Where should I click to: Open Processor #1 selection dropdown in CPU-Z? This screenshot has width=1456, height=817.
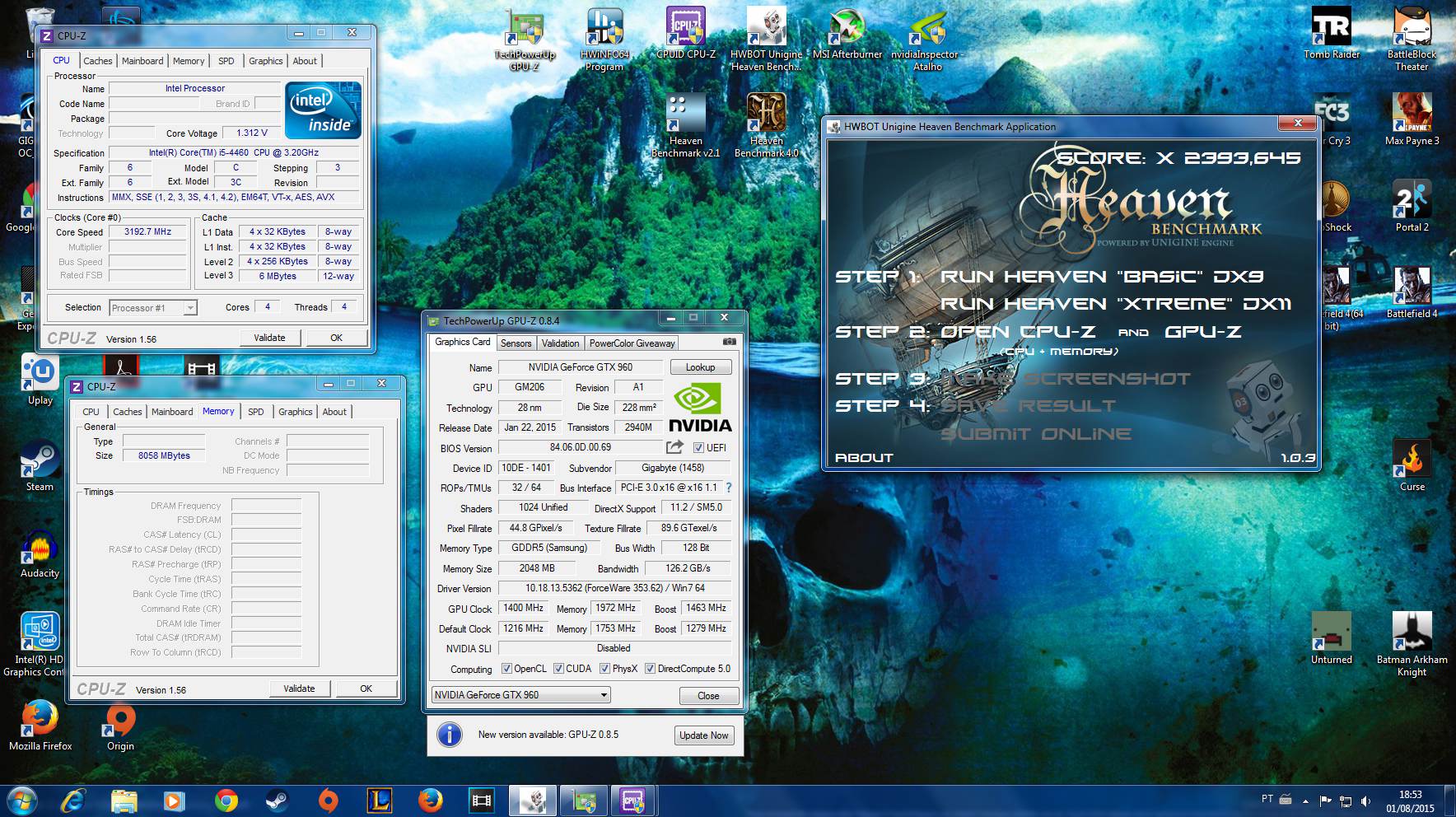153,308
